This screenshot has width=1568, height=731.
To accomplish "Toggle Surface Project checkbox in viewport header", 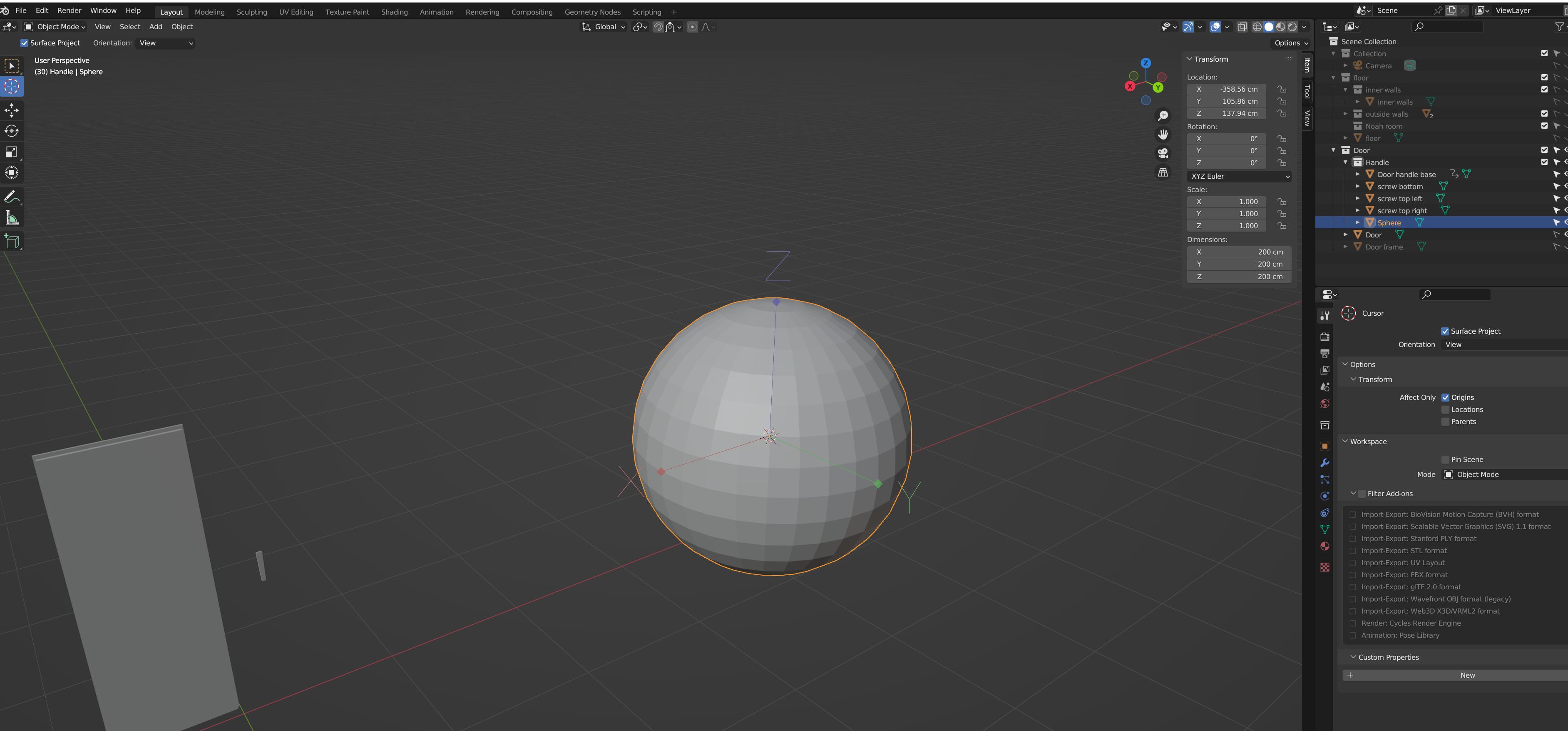I will pyautogui.click(x=24, y=43).
